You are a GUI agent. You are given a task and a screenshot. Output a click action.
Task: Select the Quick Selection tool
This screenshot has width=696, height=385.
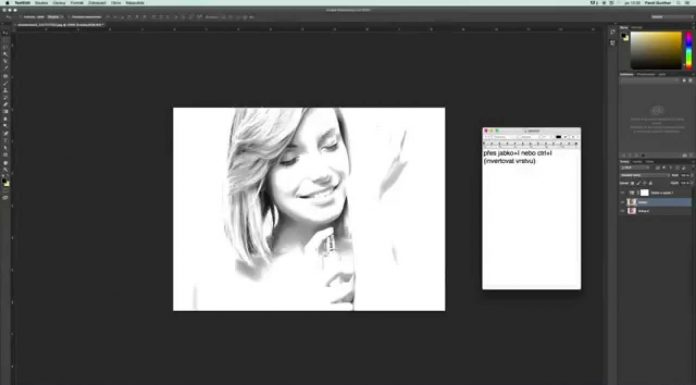click(x=5, y=54)
